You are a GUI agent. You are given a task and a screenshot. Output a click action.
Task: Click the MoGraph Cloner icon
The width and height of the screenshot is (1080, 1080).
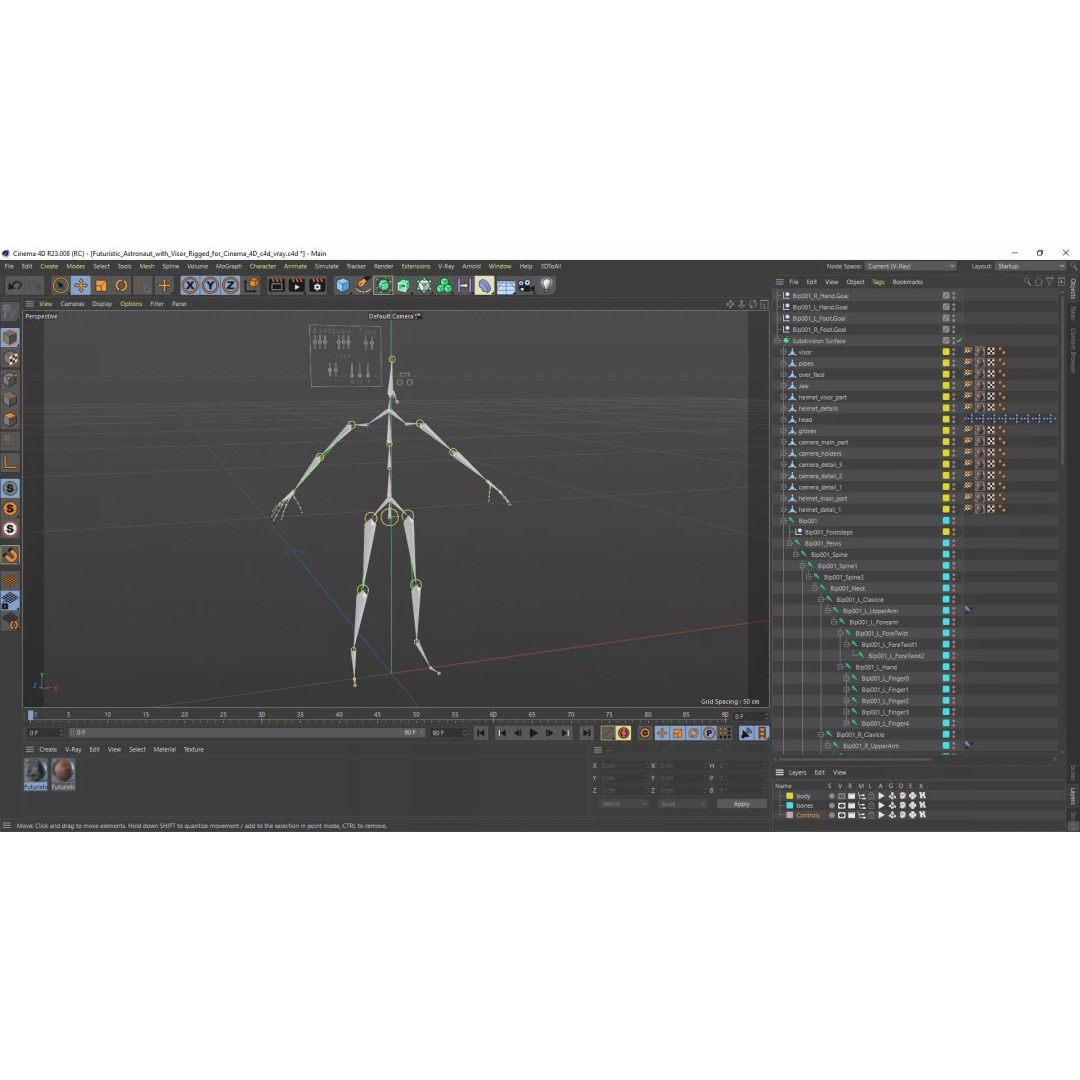[444, 285]
